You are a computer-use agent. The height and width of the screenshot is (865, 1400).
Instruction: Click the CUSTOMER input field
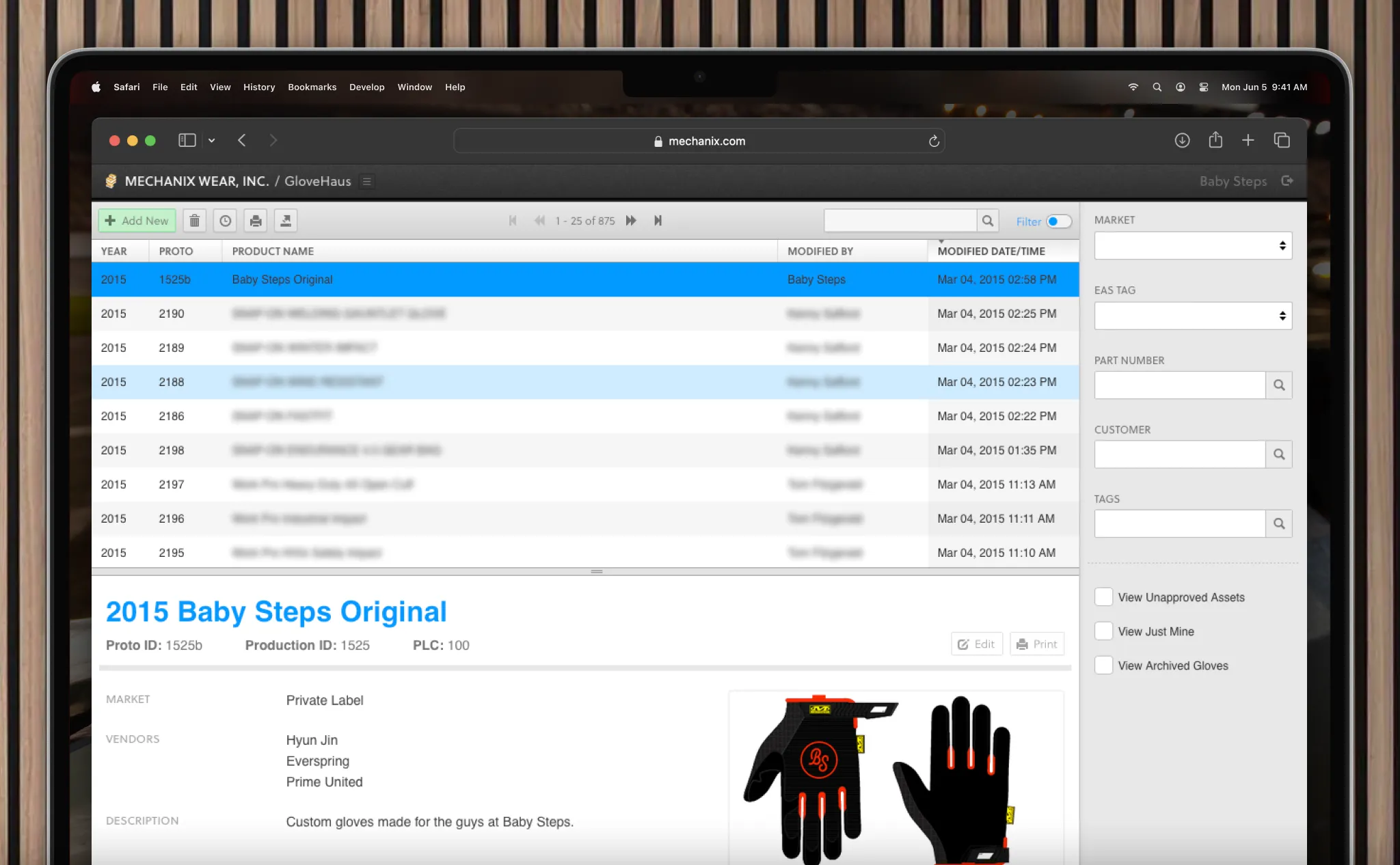pyautogui.click(x=1180, y=454)
